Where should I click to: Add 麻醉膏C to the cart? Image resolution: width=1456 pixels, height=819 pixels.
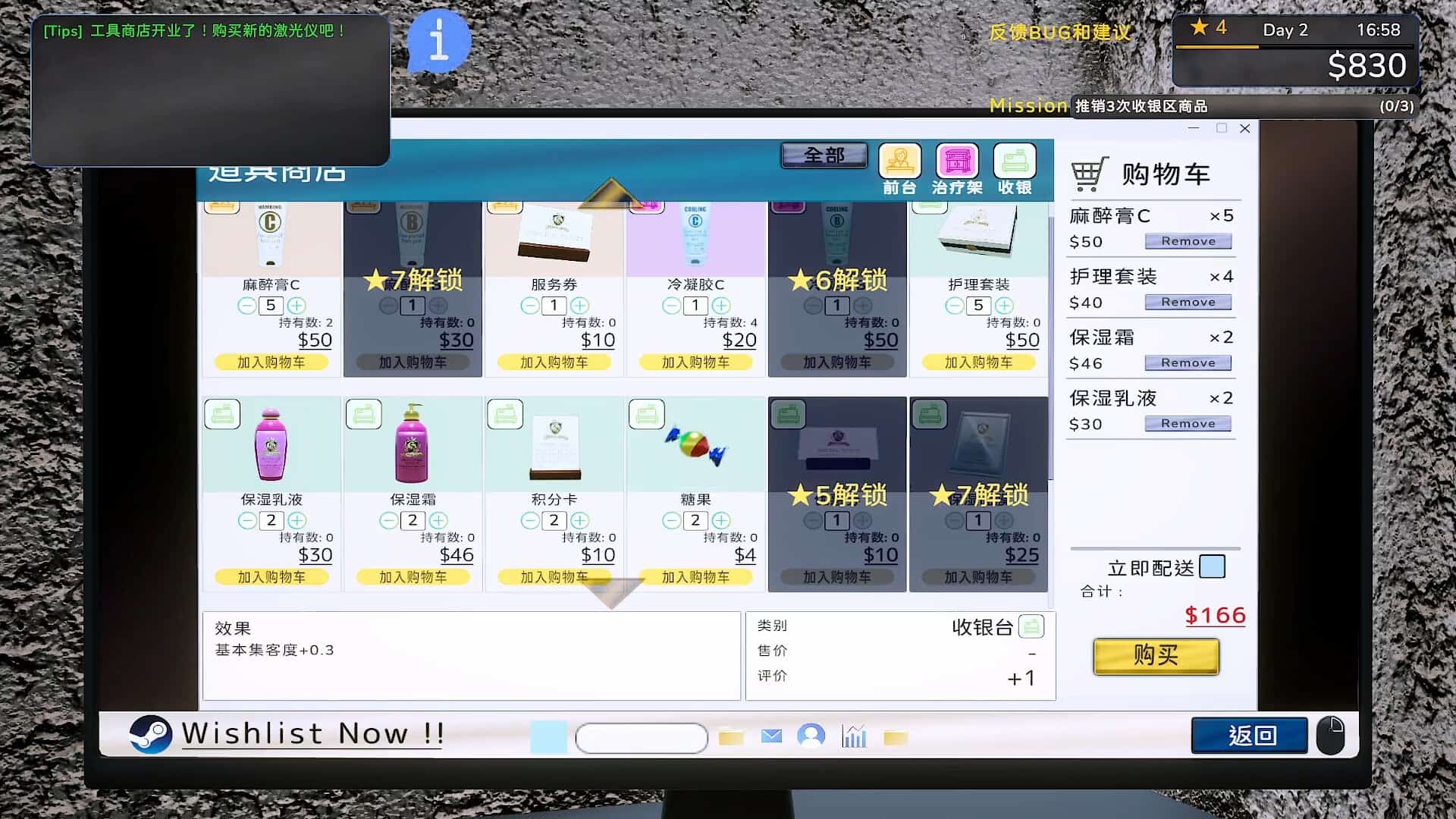pos(271,362)
